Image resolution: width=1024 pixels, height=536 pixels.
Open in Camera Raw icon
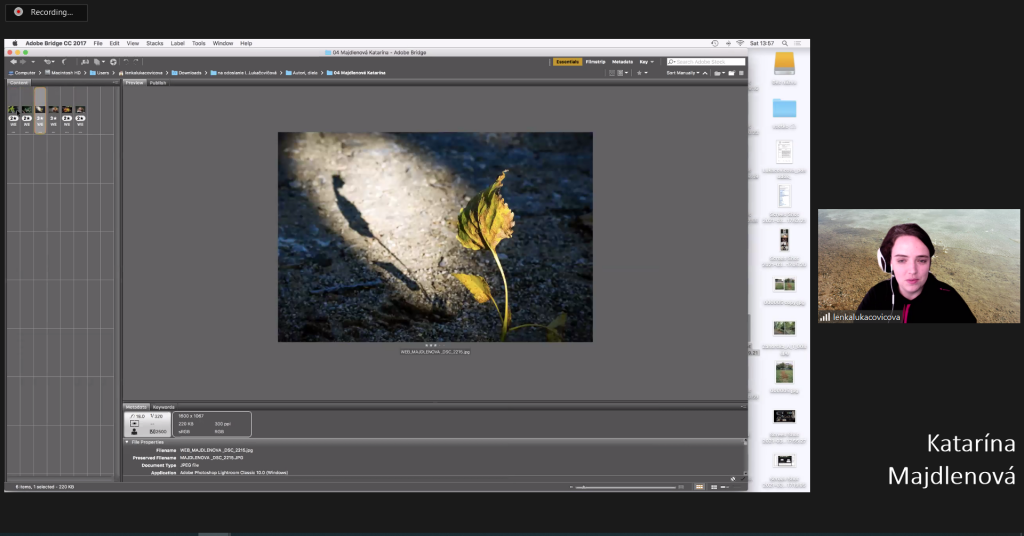(x=113, y=62)
